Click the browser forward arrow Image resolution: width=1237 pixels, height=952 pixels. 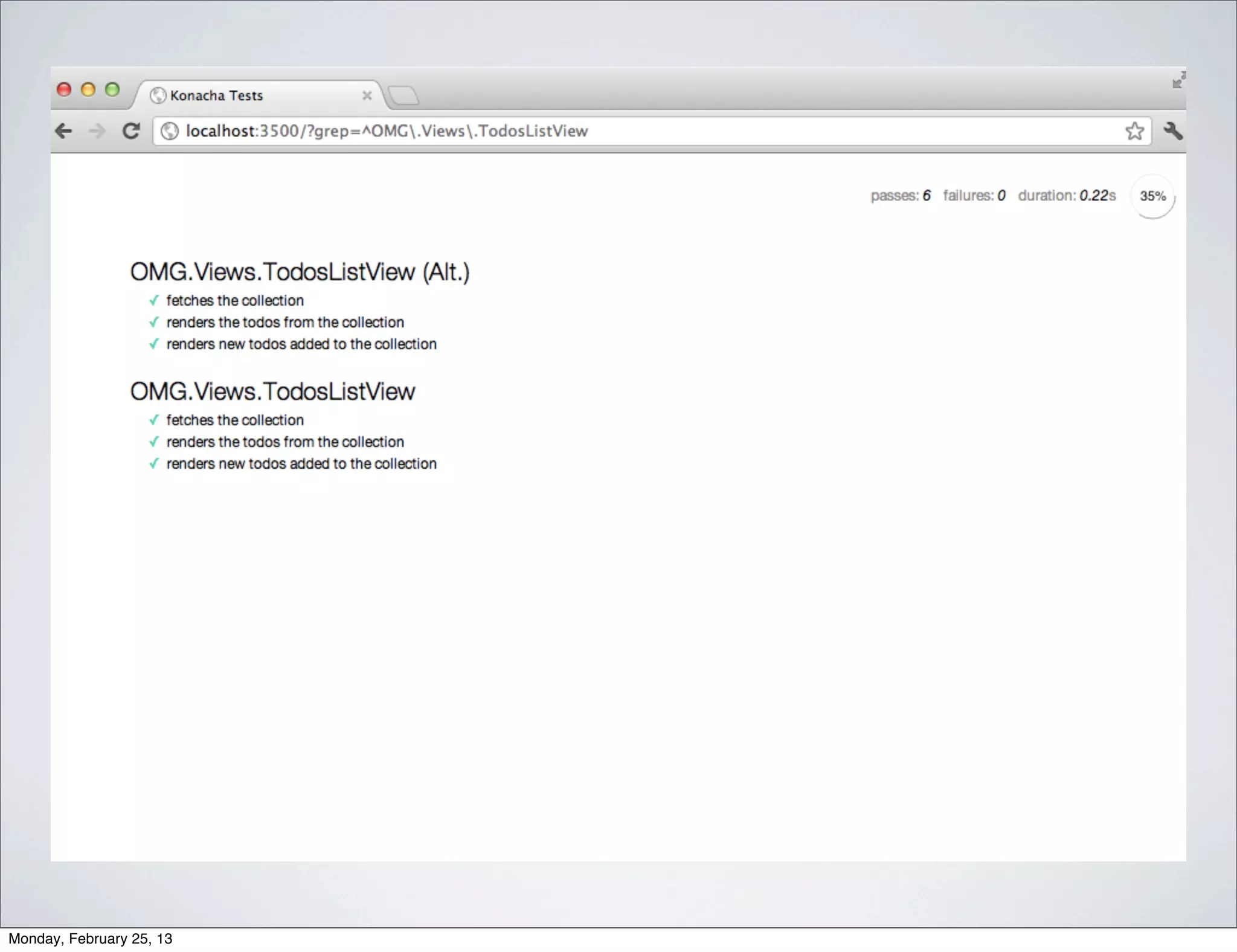tap(97, 131)
